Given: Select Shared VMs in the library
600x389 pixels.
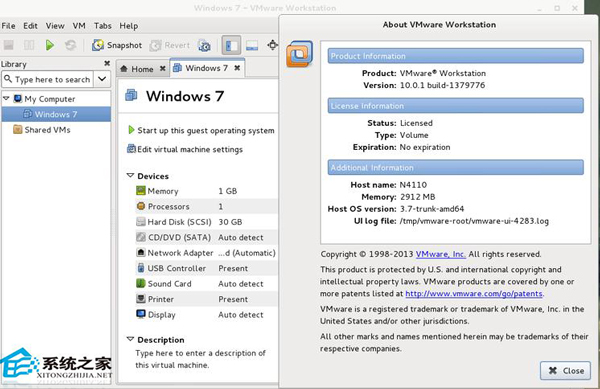Looking at the screenshot, I should (x=47, y=130).
